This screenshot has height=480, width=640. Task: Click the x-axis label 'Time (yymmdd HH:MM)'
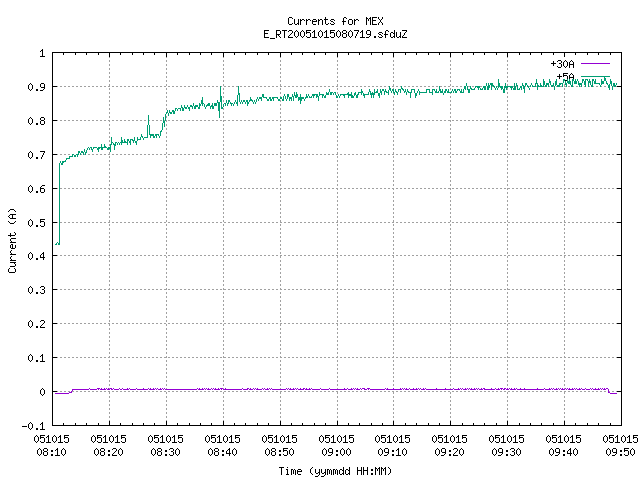coord(335,471)
